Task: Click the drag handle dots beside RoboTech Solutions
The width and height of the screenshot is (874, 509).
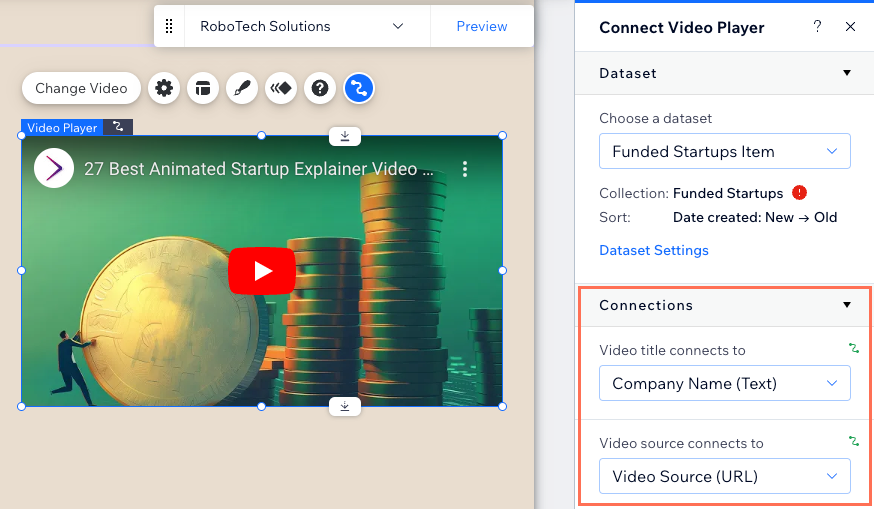Action: 169,26
